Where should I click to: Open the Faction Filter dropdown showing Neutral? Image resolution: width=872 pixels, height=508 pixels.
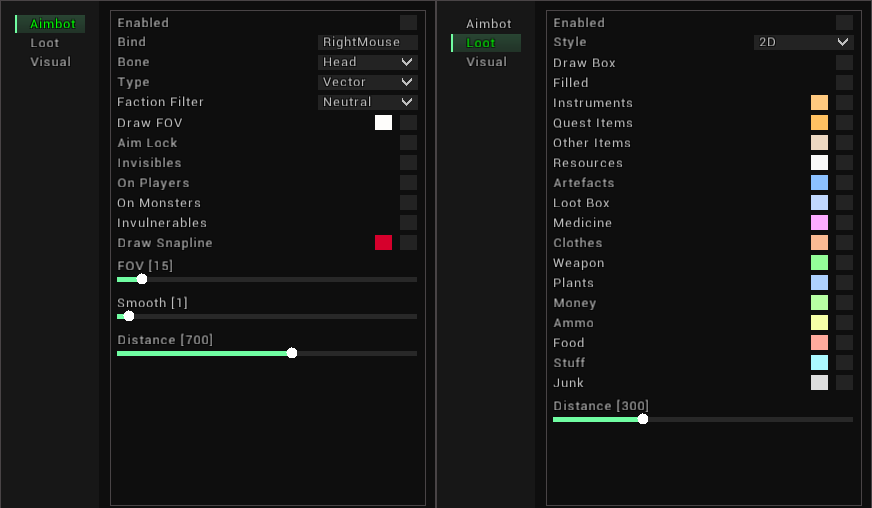[367, 102]
